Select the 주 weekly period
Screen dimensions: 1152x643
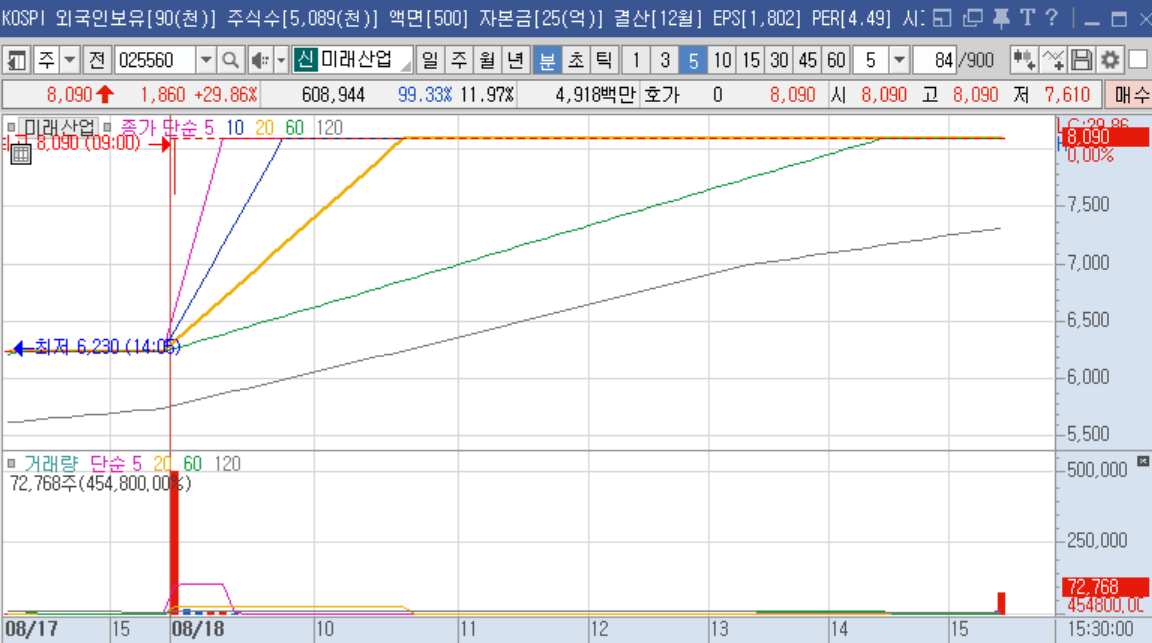458,60
